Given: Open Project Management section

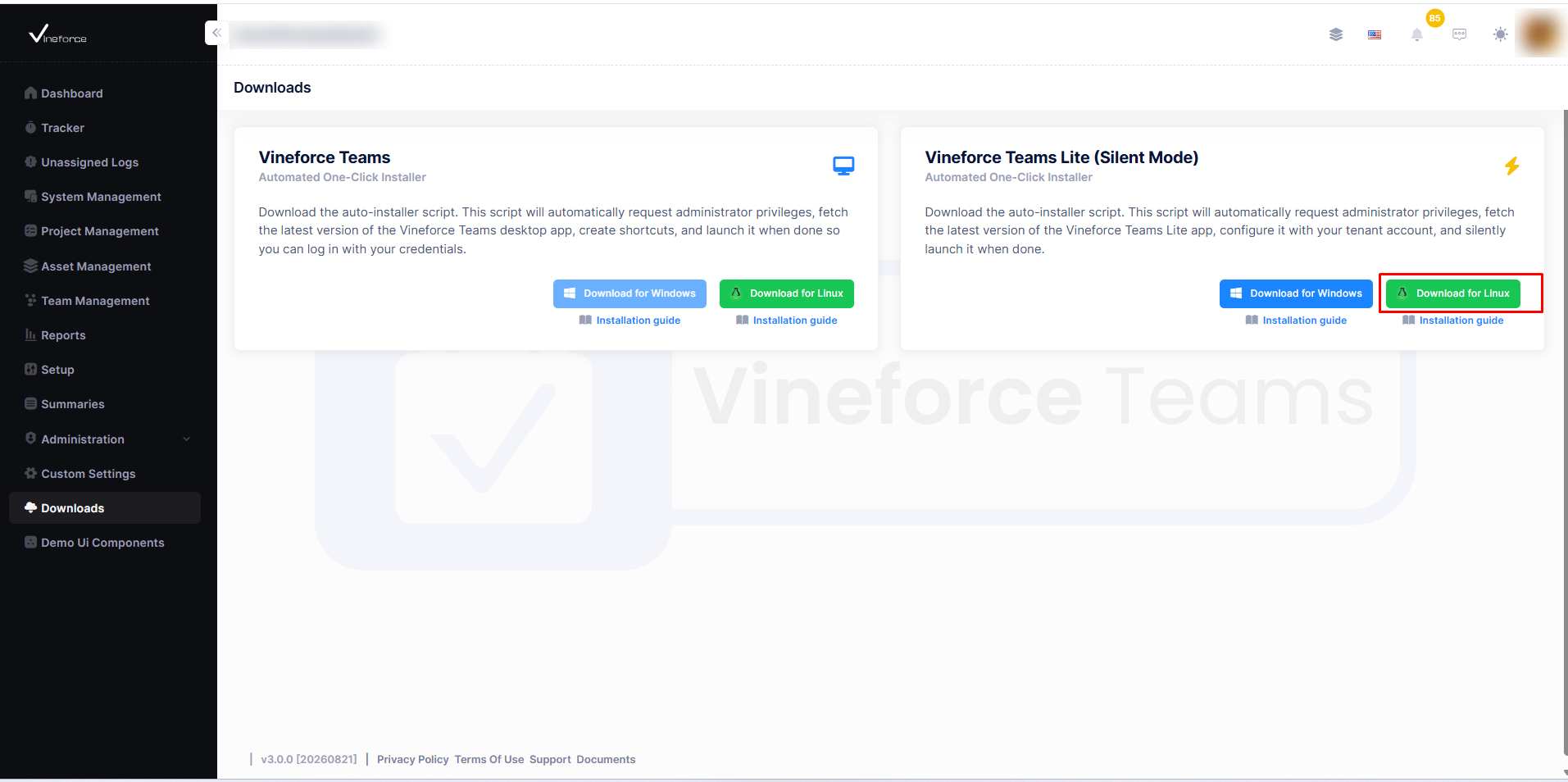Looking at the screenshot, I should 105,231.
